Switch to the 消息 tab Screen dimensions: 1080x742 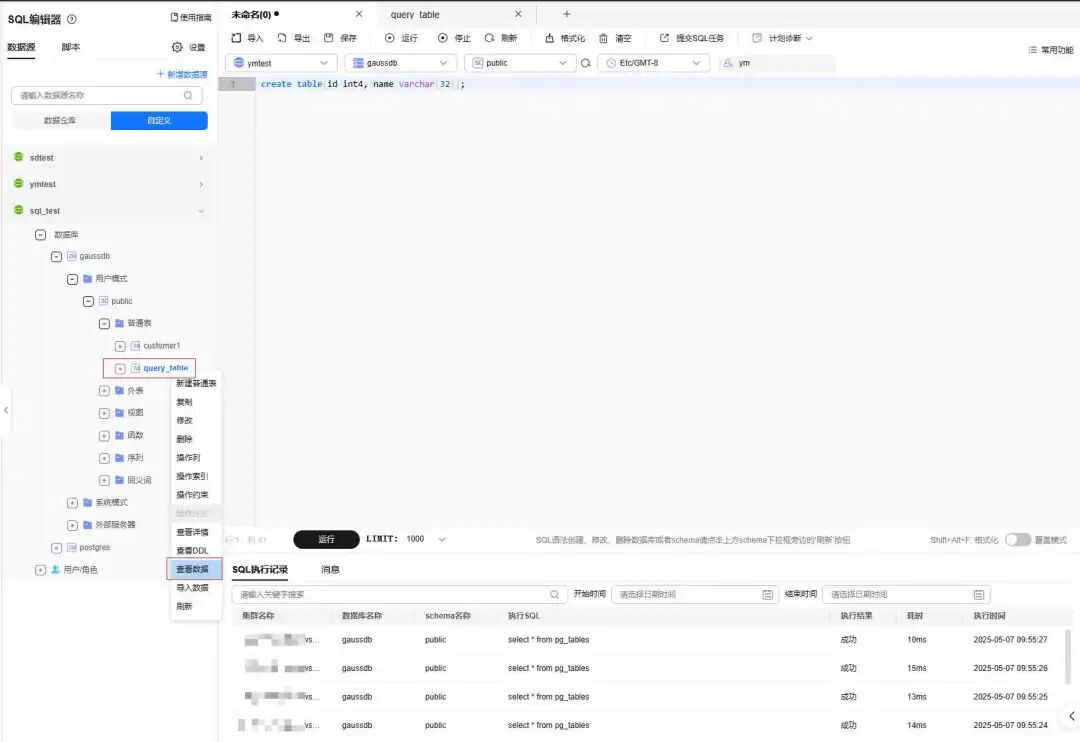point(331,569)
